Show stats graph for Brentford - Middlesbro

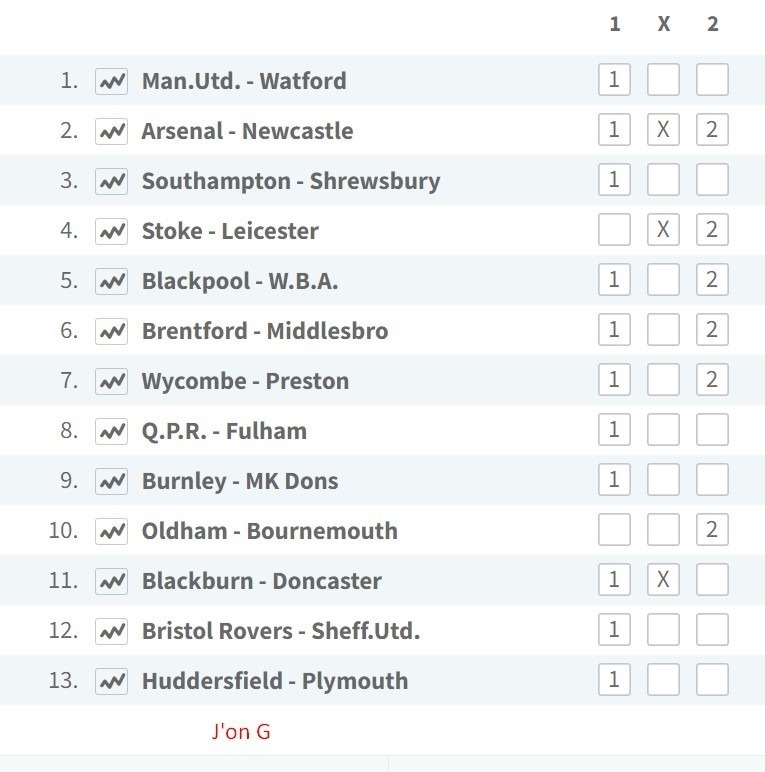coord(111,331)
